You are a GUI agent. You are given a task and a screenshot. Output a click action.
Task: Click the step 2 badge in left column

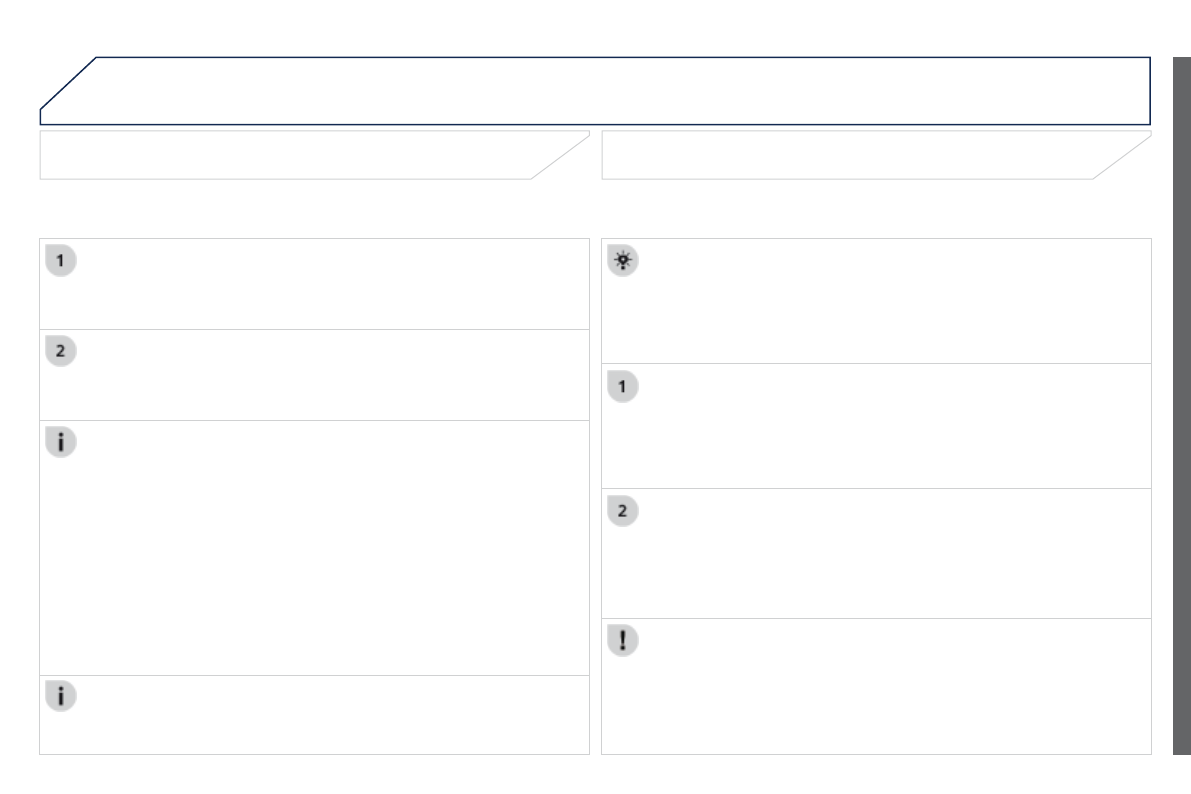click(62, 352)
